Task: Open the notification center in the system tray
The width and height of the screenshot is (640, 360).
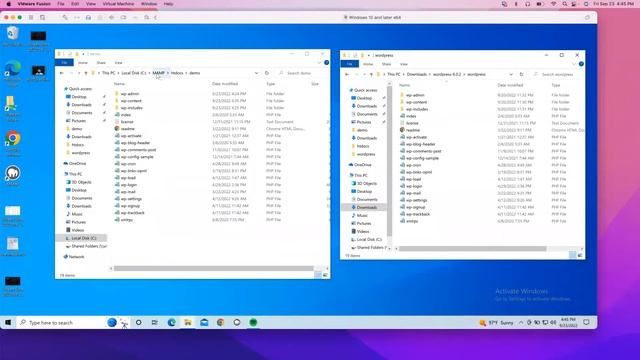Action: pos(587,322)
